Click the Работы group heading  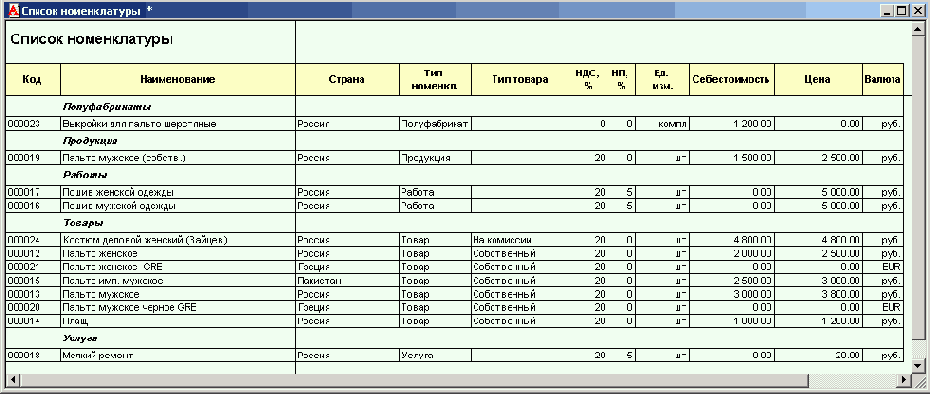pos(85,176)
